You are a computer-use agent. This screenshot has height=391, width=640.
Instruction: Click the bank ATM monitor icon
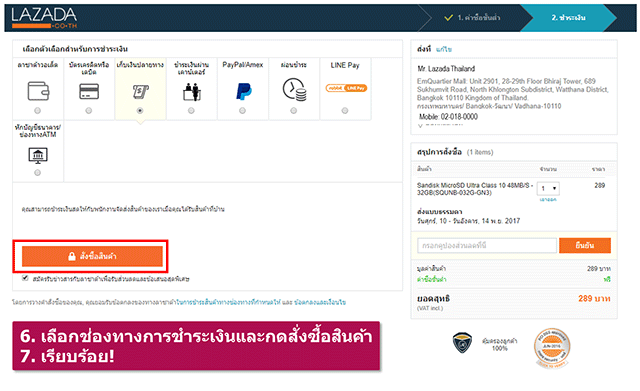[38, 156]
